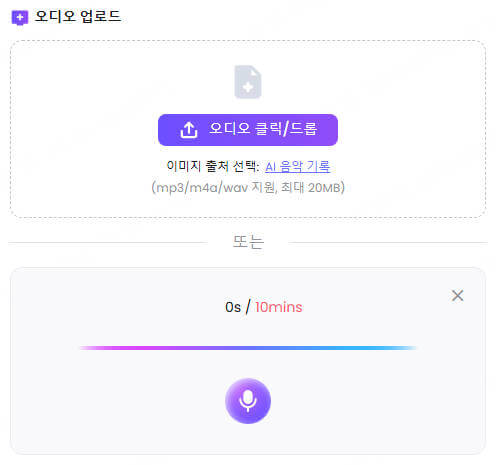Screen dimensions: 496x465
Task: Click the 0s elapsed time counter
Action: tap(233, 307)
